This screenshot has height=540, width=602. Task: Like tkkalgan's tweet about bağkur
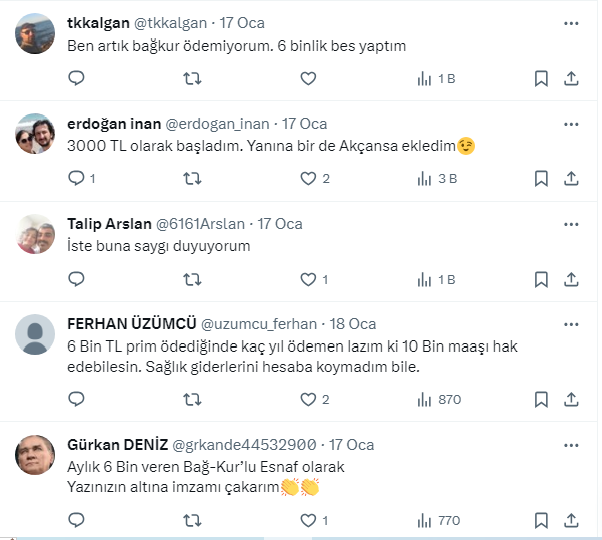coord(309,78)
